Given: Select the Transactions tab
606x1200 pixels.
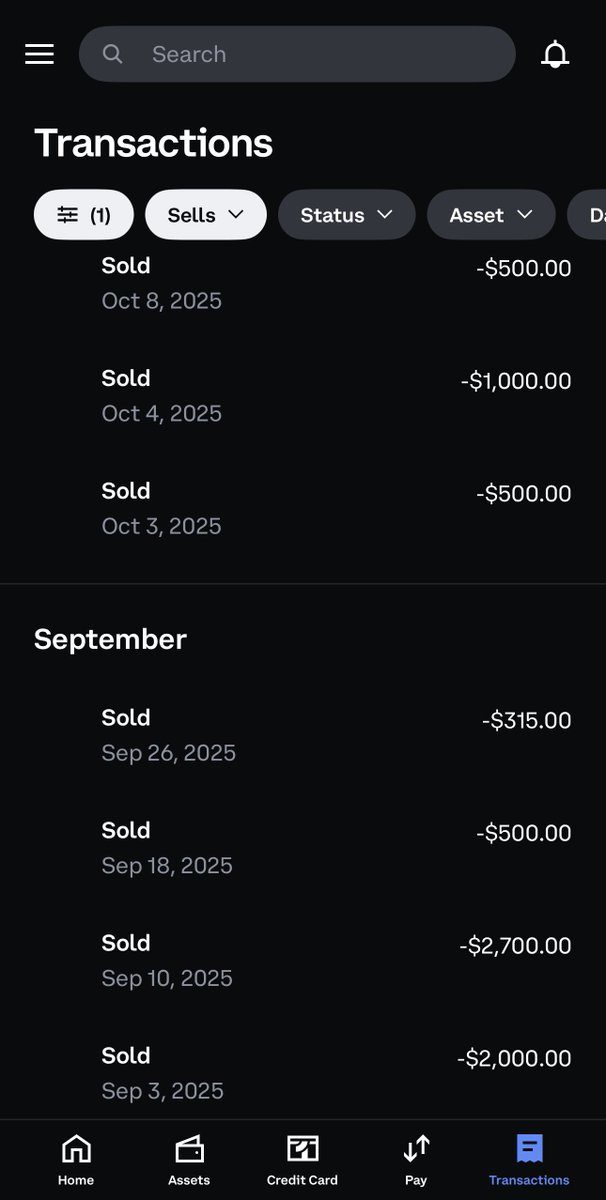Looking at the screenshot, I should (529, 1160).
